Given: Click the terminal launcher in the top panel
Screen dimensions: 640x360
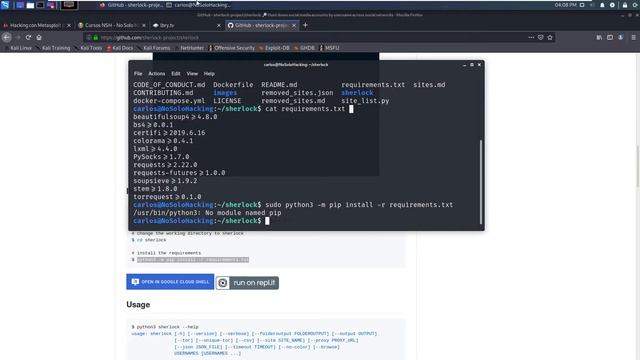Looking at the screenshot, I should click(40, 5).
